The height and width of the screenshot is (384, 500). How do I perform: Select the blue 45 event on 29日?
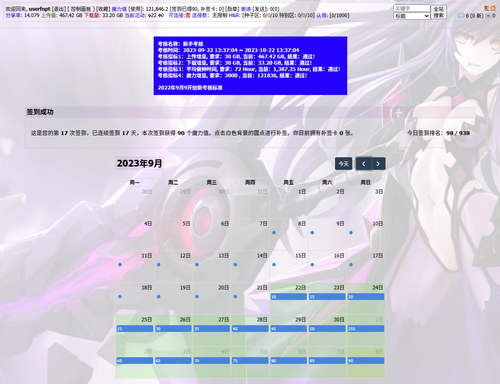coord(288,329)
